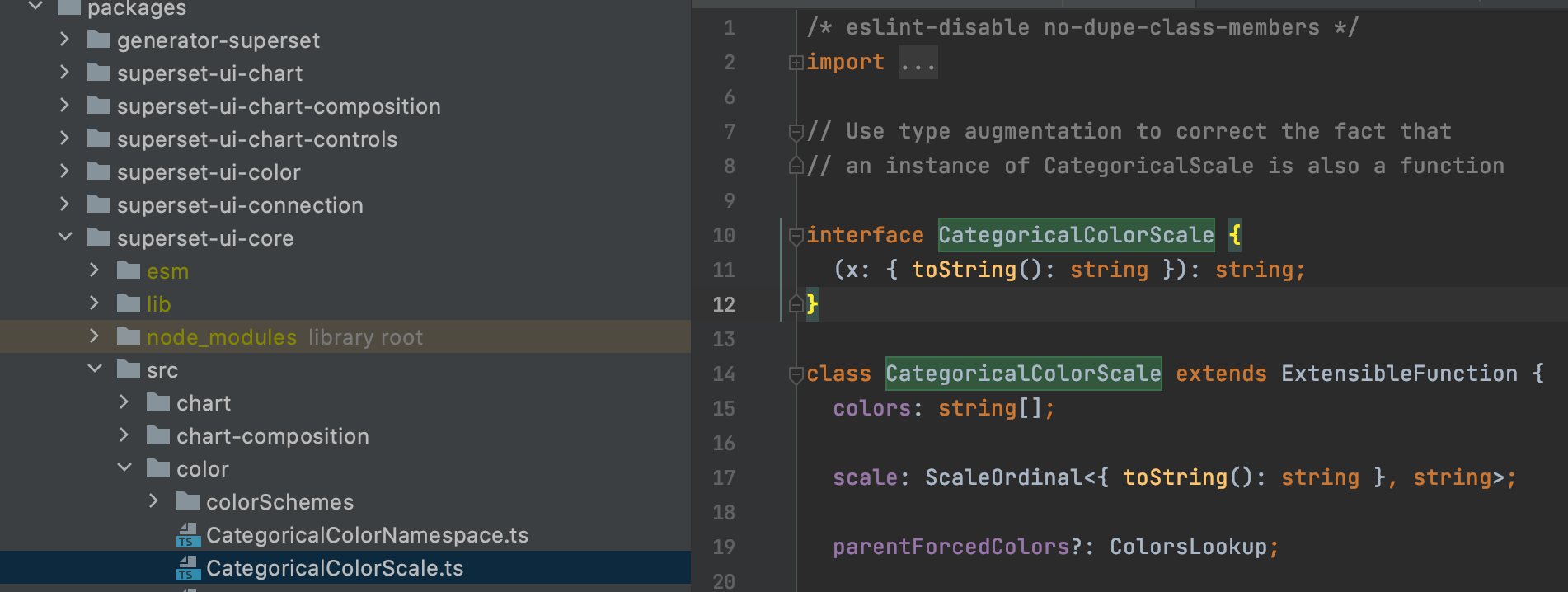Click CategoricalColorScale.ts TypeScript file icon
1568x592 pixels.
click(x=188, y=568)
